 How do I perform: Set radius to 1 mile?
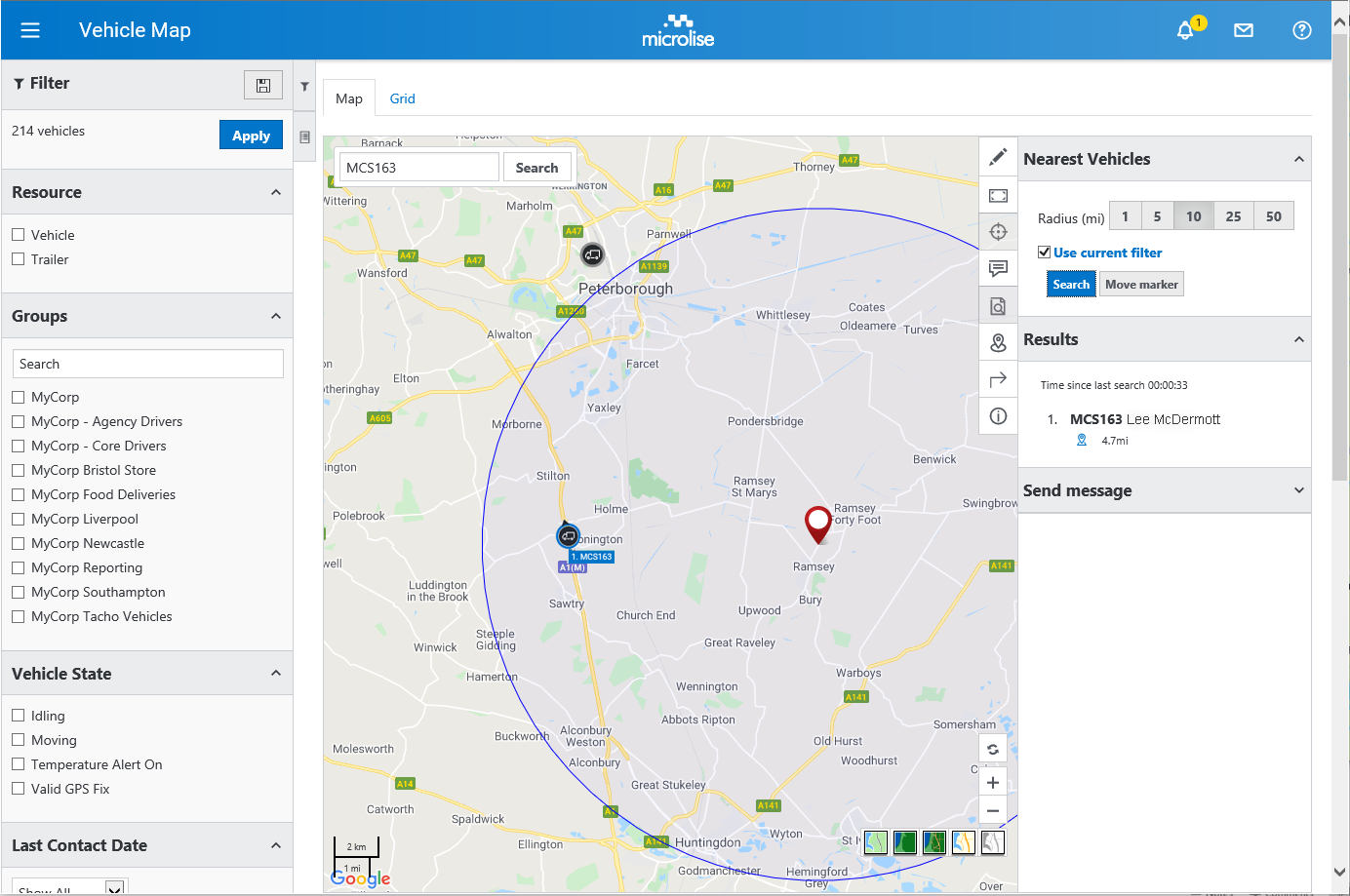(1125, 216)
